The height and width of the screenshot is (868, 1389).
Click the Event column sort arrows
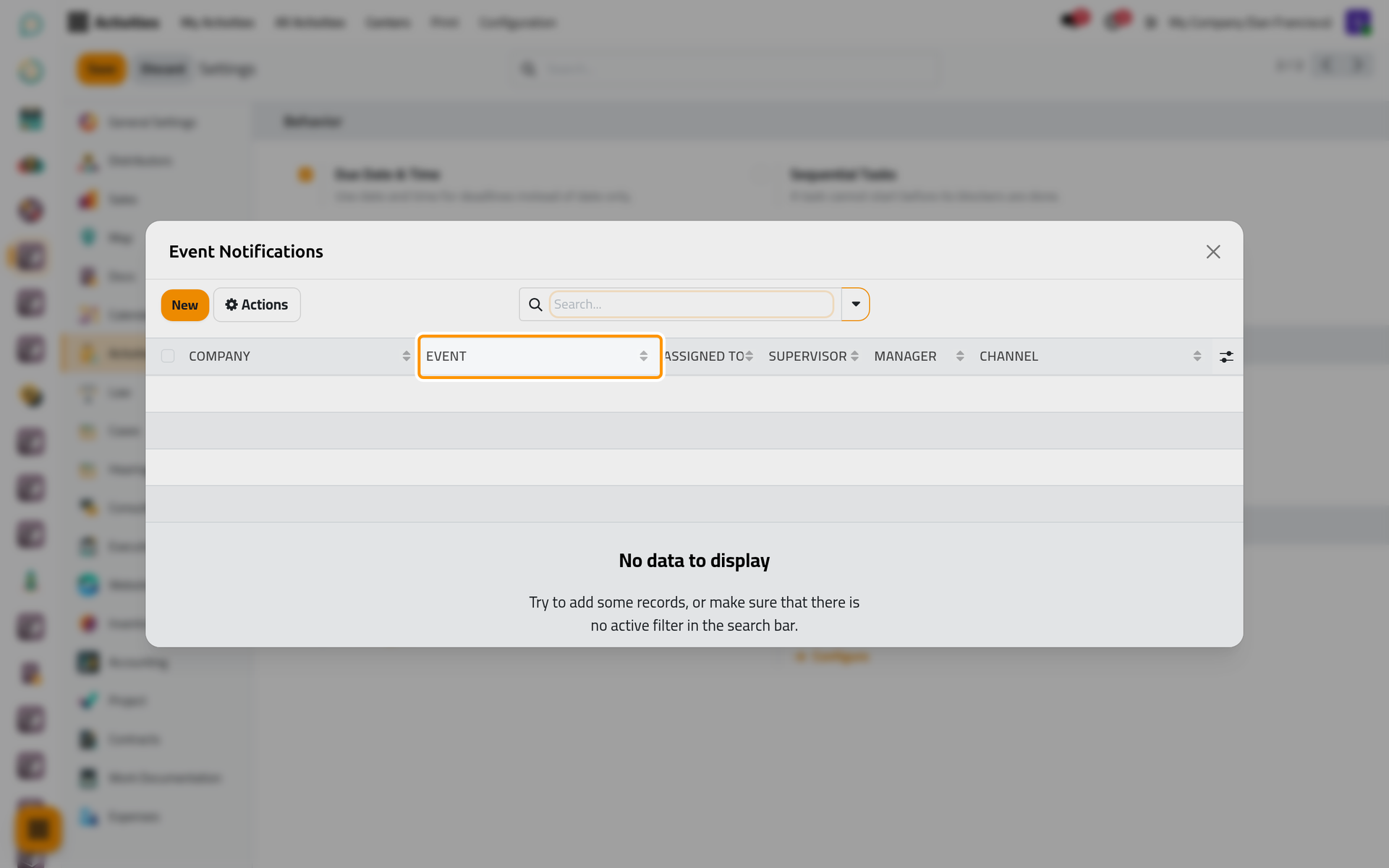[644, 356]
